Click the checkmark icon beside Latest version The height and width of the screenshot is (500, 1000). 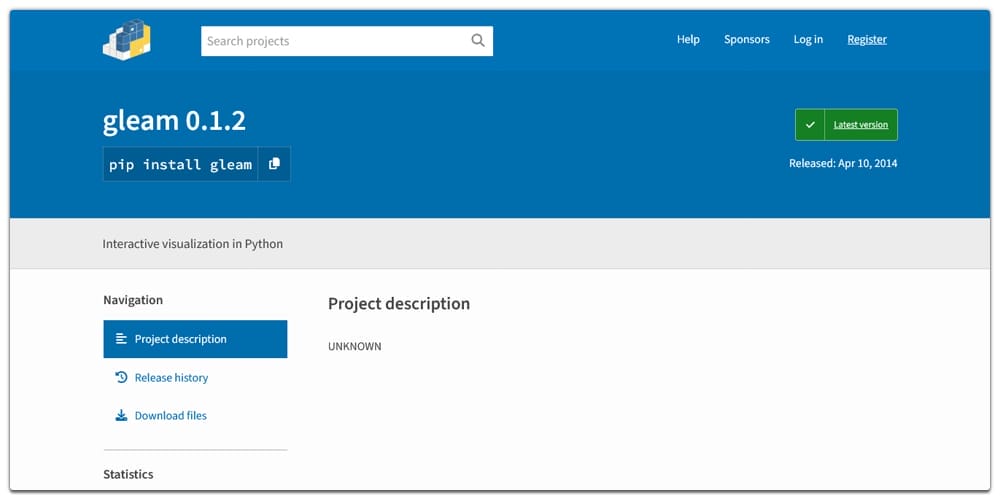pos(810,125)
